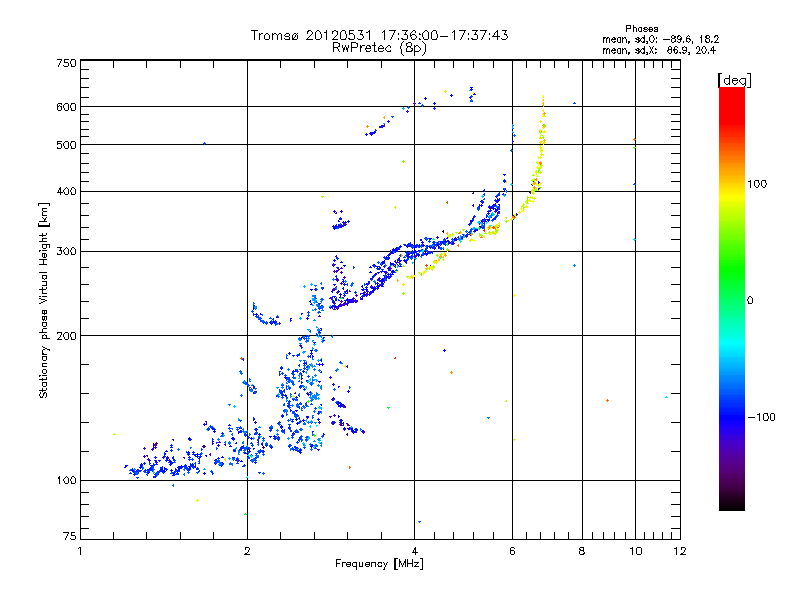Click the '750' height tick label

pos(67,63)
